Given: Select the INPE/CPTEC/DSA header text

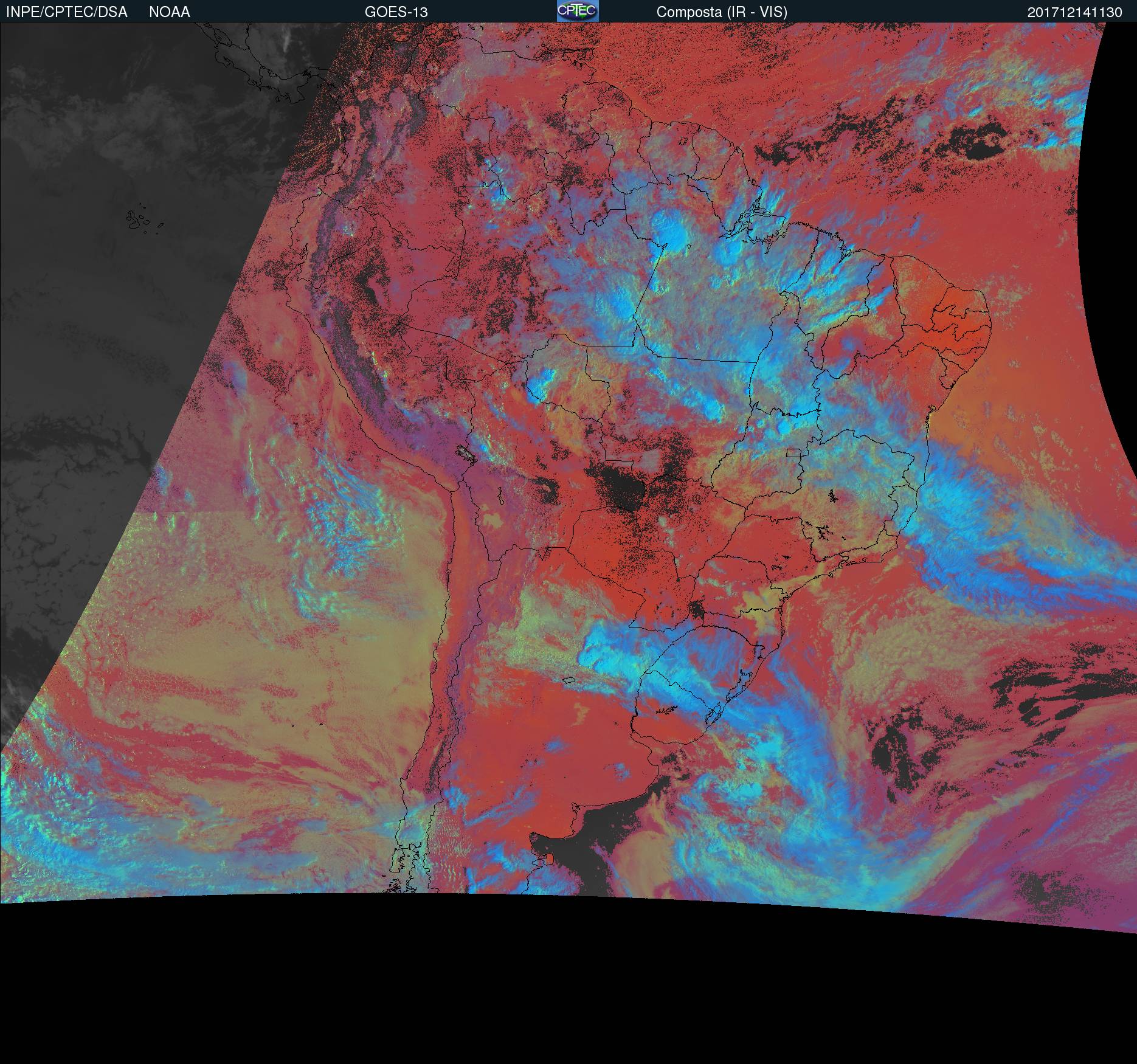Looking at the screenshot, I should point(67,12).
